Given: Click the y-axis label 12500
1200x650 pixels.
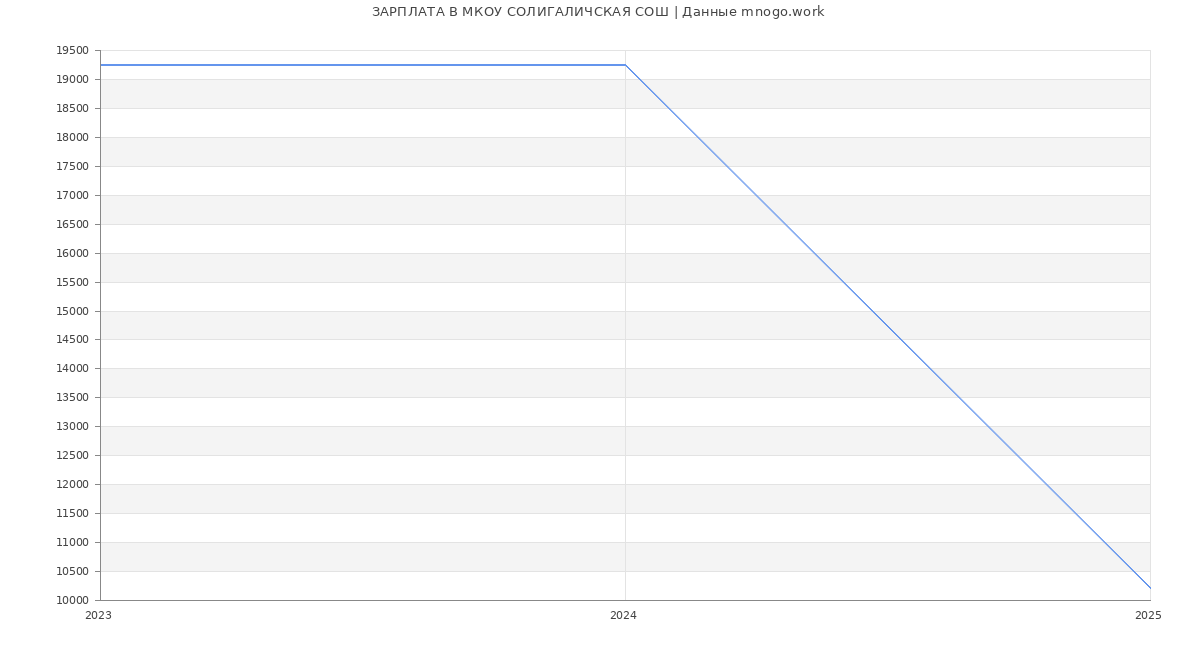Looking at the screenshot, I should coord(73,456).
